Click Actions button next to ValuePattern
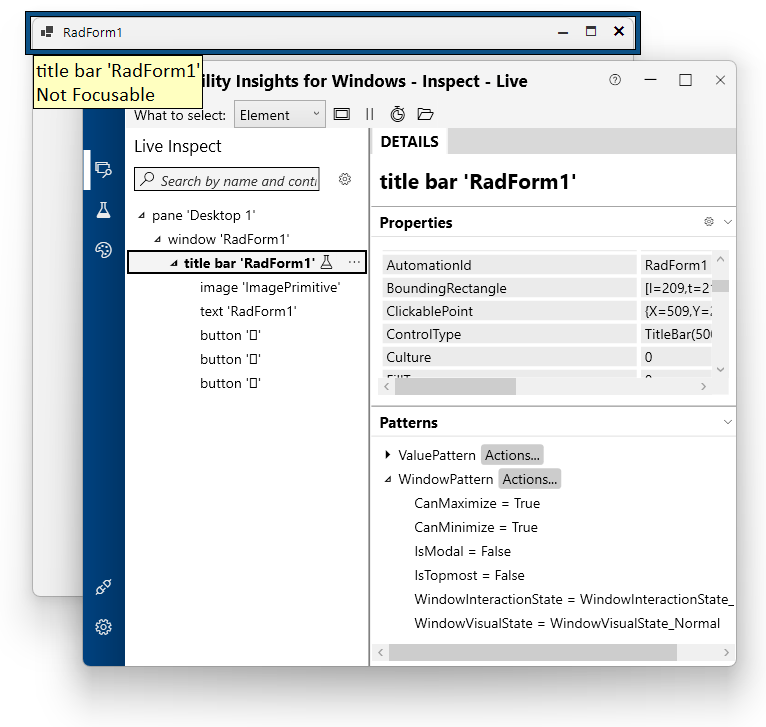Screen dimensions: 766x727 tap(512, 455)
